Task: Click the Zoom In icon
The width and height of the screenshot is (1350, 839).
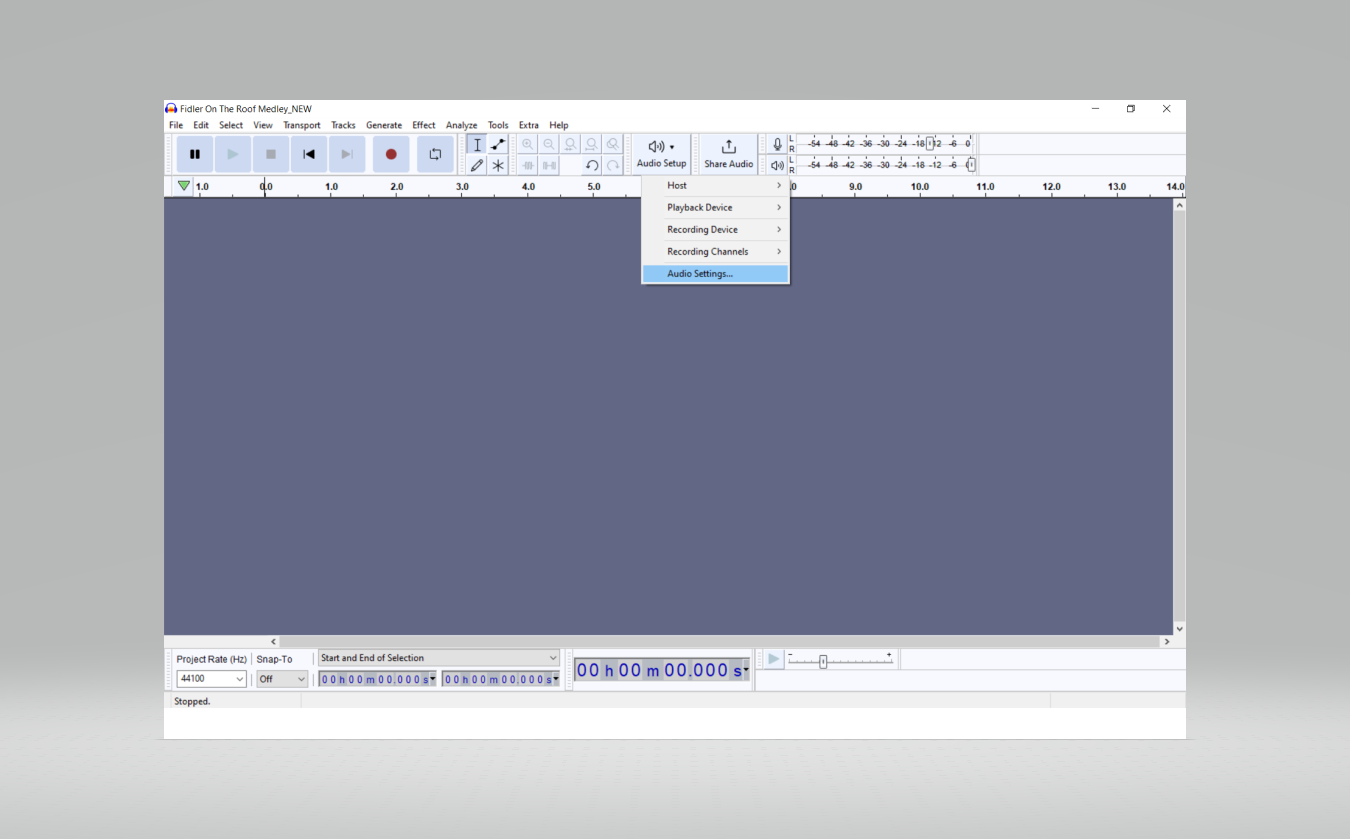Action: coord(528,144)
